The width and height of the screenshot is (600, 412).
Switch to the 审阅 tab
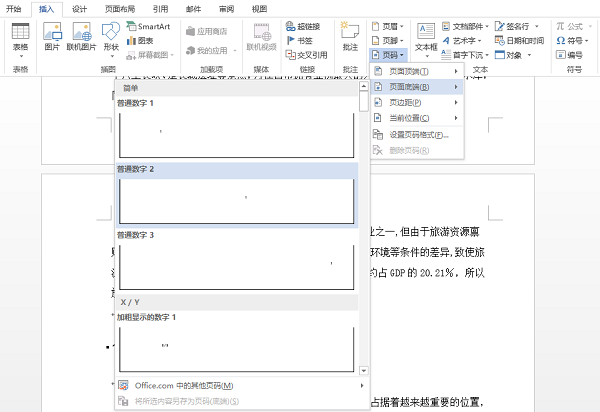point(226,9)
